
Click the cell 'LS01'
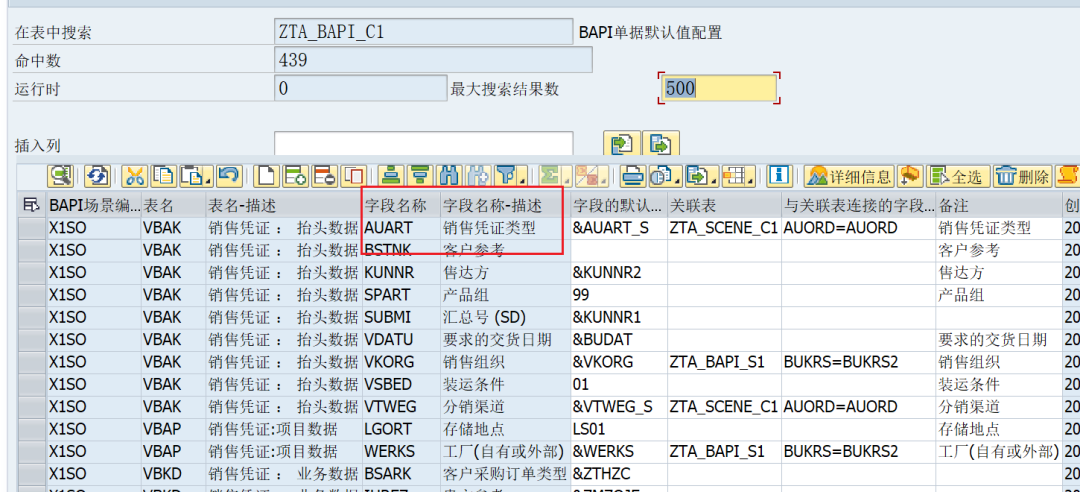click(619, 429)
